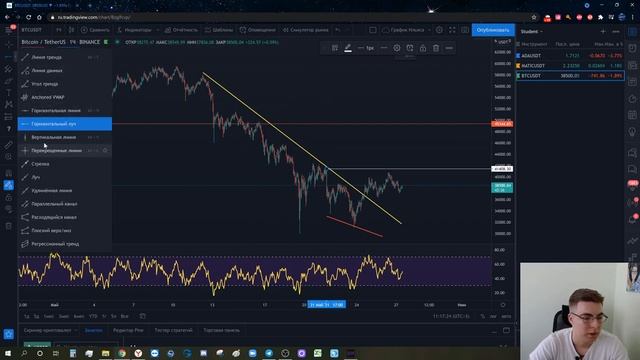The width and height of the screenshot is (640, 360).
Task: Select the Parallel Channel tool (Параллельный канал)
Action: [64, 204]
